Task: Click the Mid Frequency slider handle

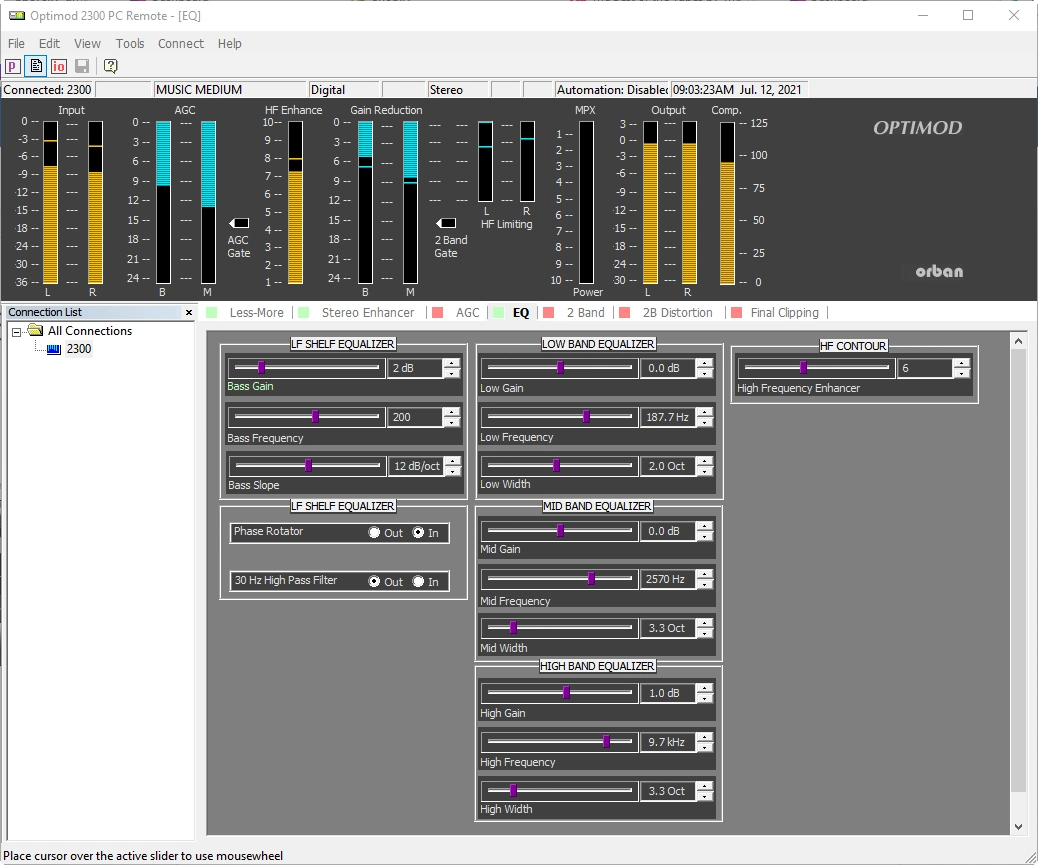Action: click(x=591, y=578)
